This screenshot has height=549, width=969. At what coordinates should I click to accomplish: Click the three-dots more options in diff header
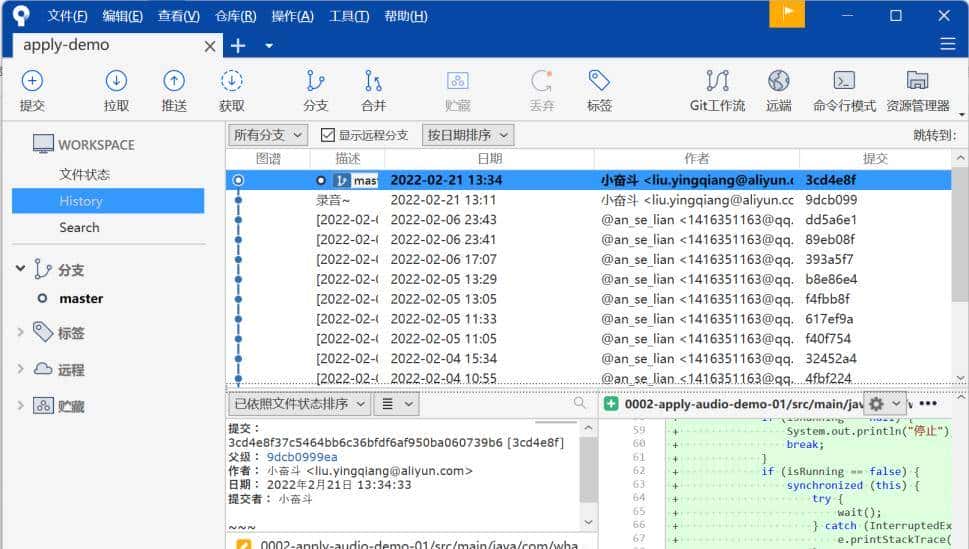click(928, 403)
